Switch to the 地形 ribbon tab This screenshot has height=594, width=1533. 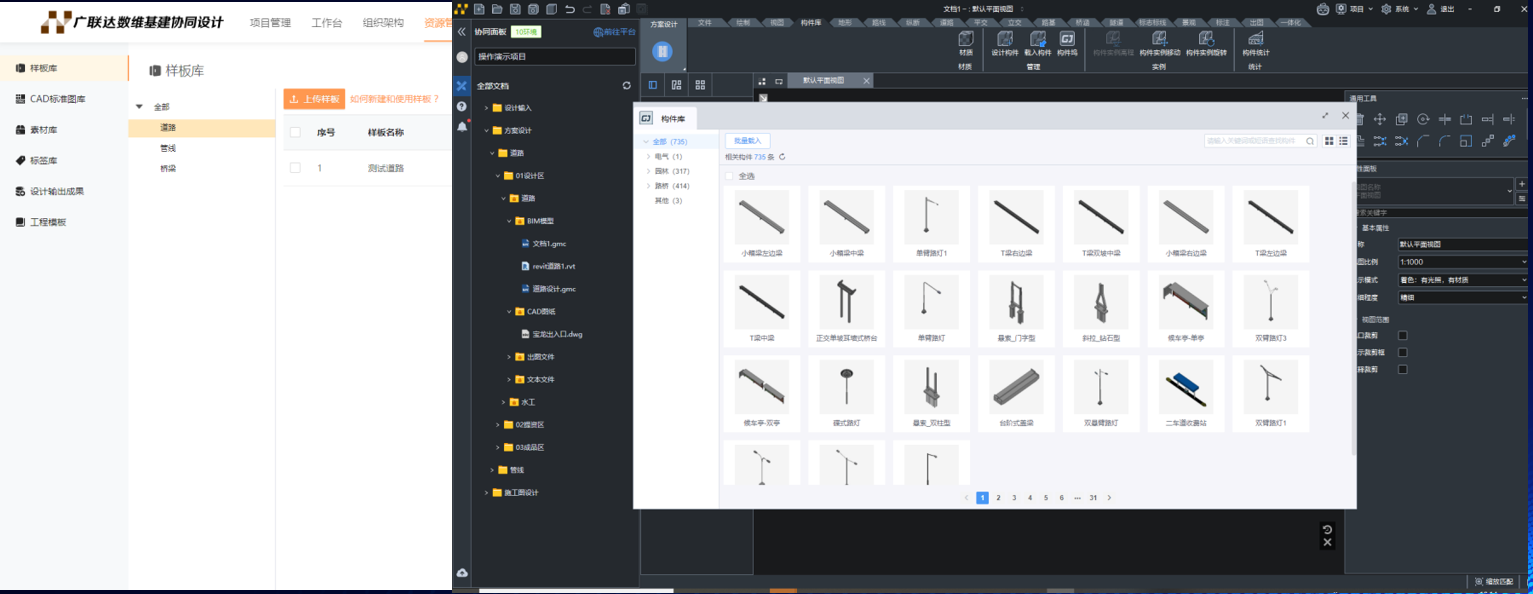point(844,22)
